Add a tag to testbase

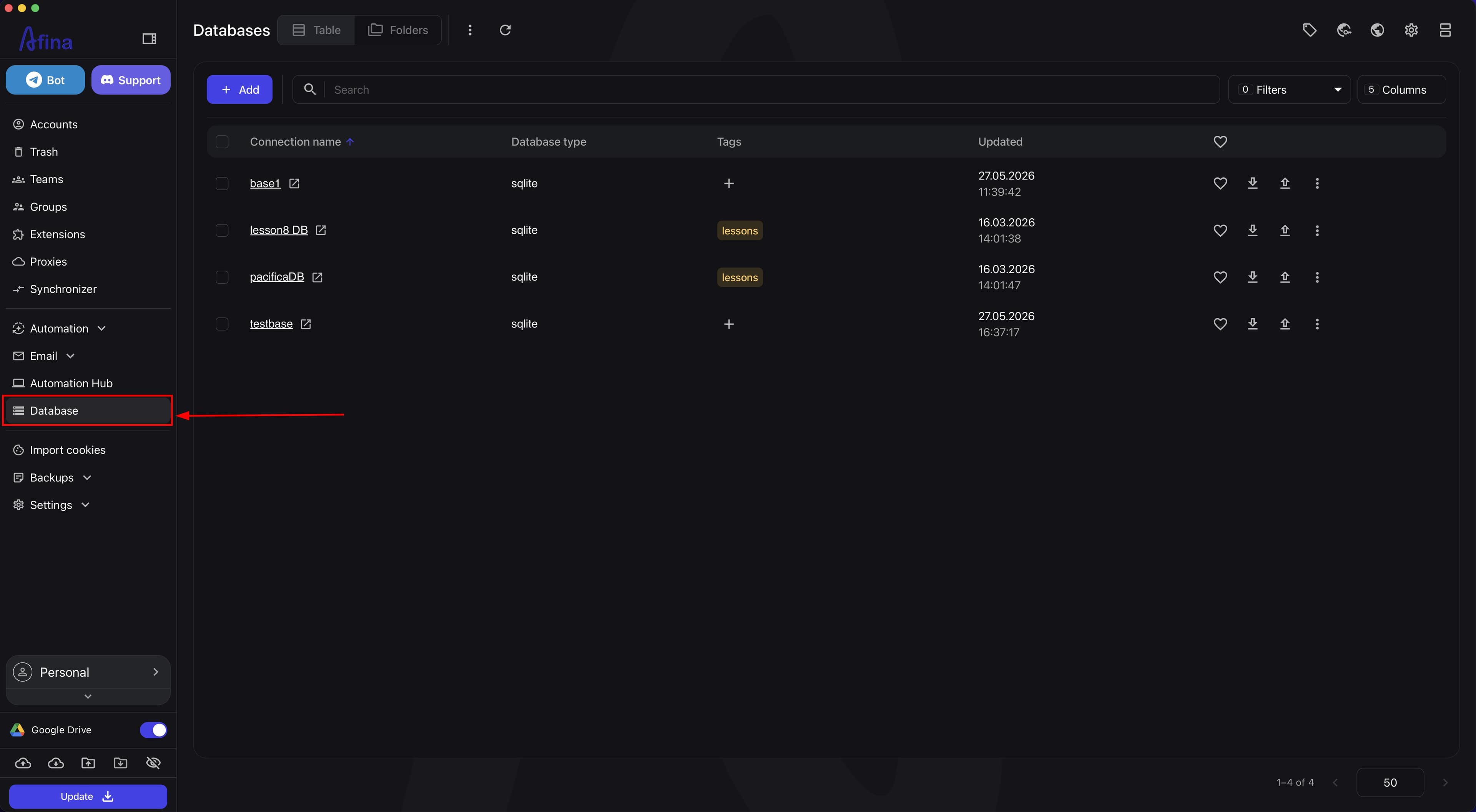tap(729, 324)
